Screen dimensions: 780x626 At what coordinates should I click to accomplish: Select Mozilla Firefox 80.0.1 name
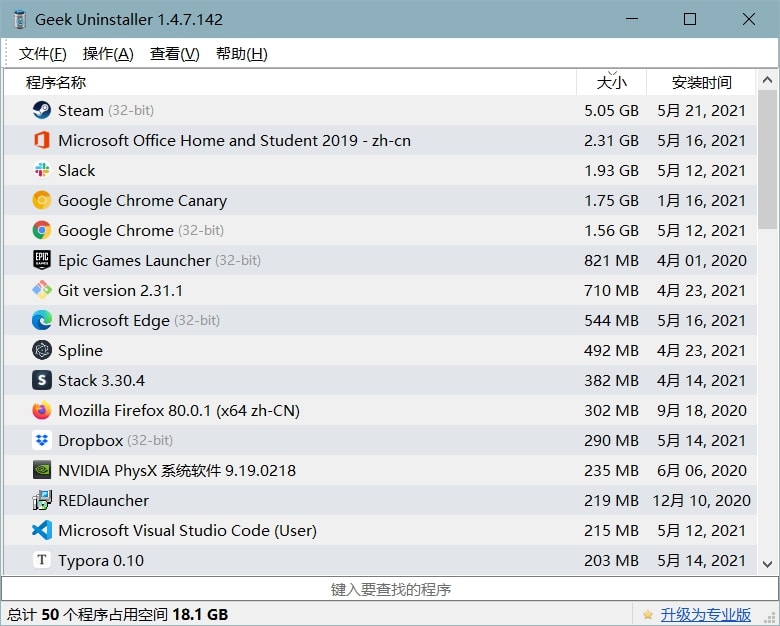click(x=179, y=411)
